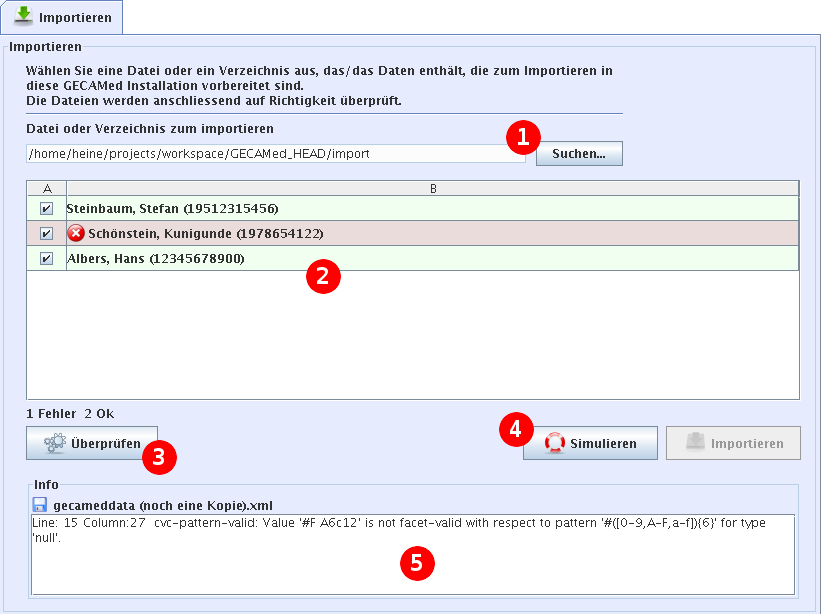
Task: Click the greyed-out Importieren button
Action: pos(733,443)
